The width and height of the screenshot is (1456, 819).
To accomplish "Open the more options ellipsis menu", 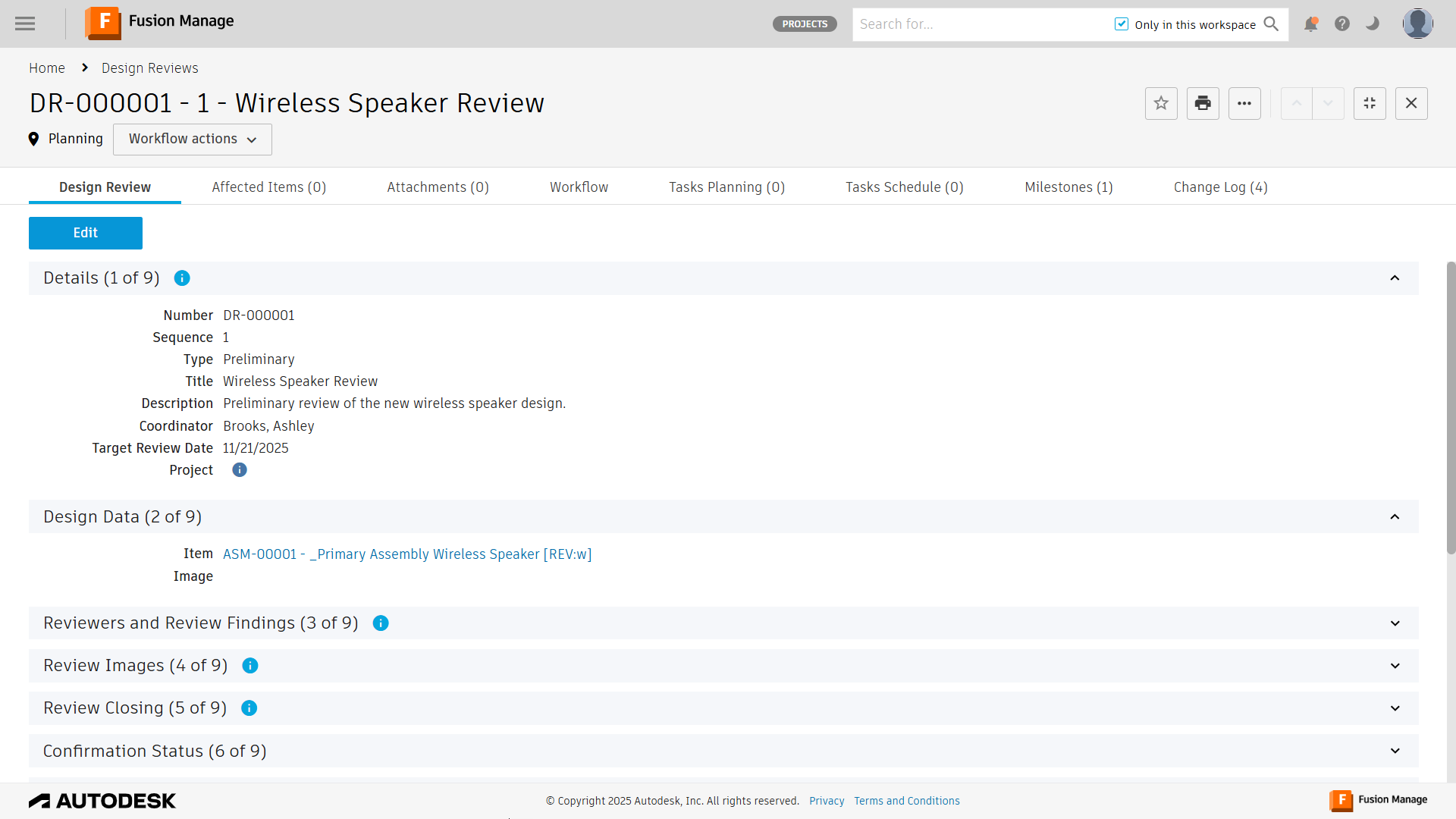I will [x=1244, y=103].
